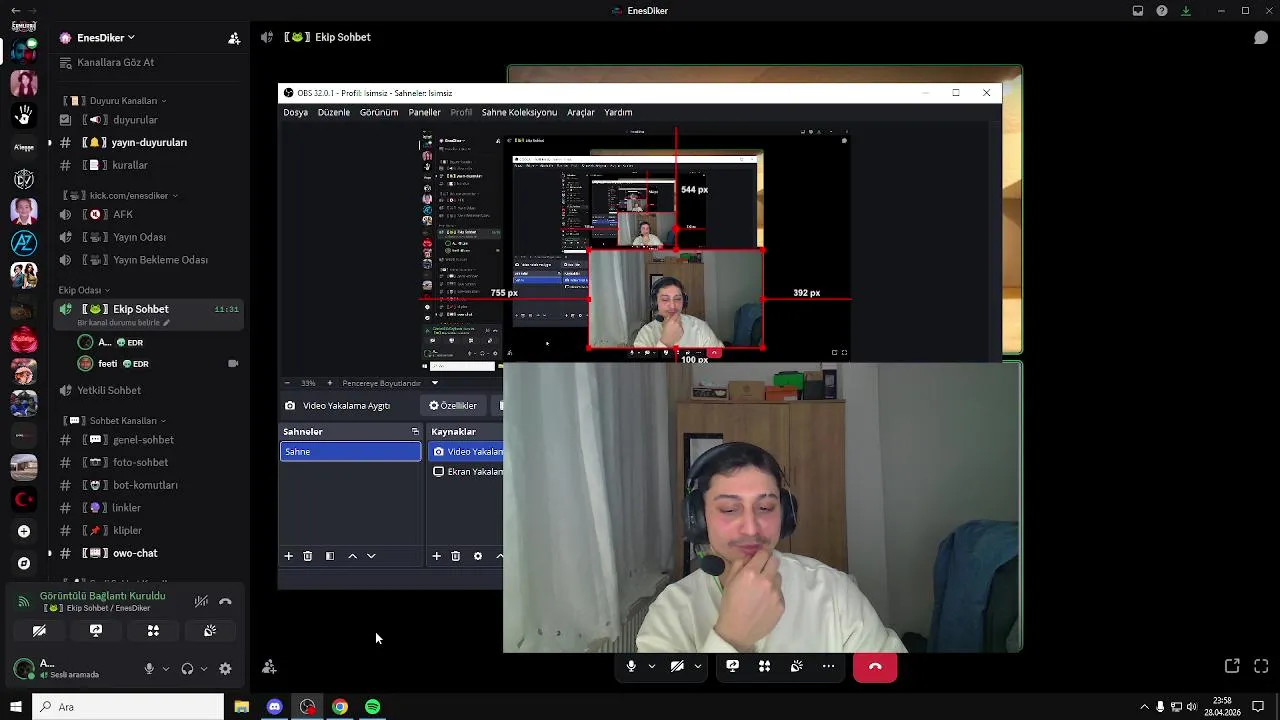Open microphone options arrow in call bar

652,666
